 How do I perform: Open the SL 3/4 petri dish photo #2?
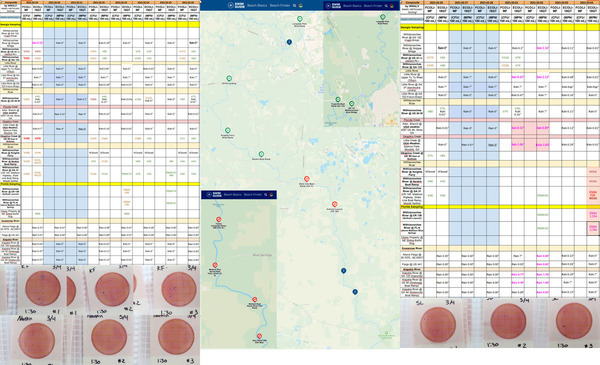coord(508,321)
